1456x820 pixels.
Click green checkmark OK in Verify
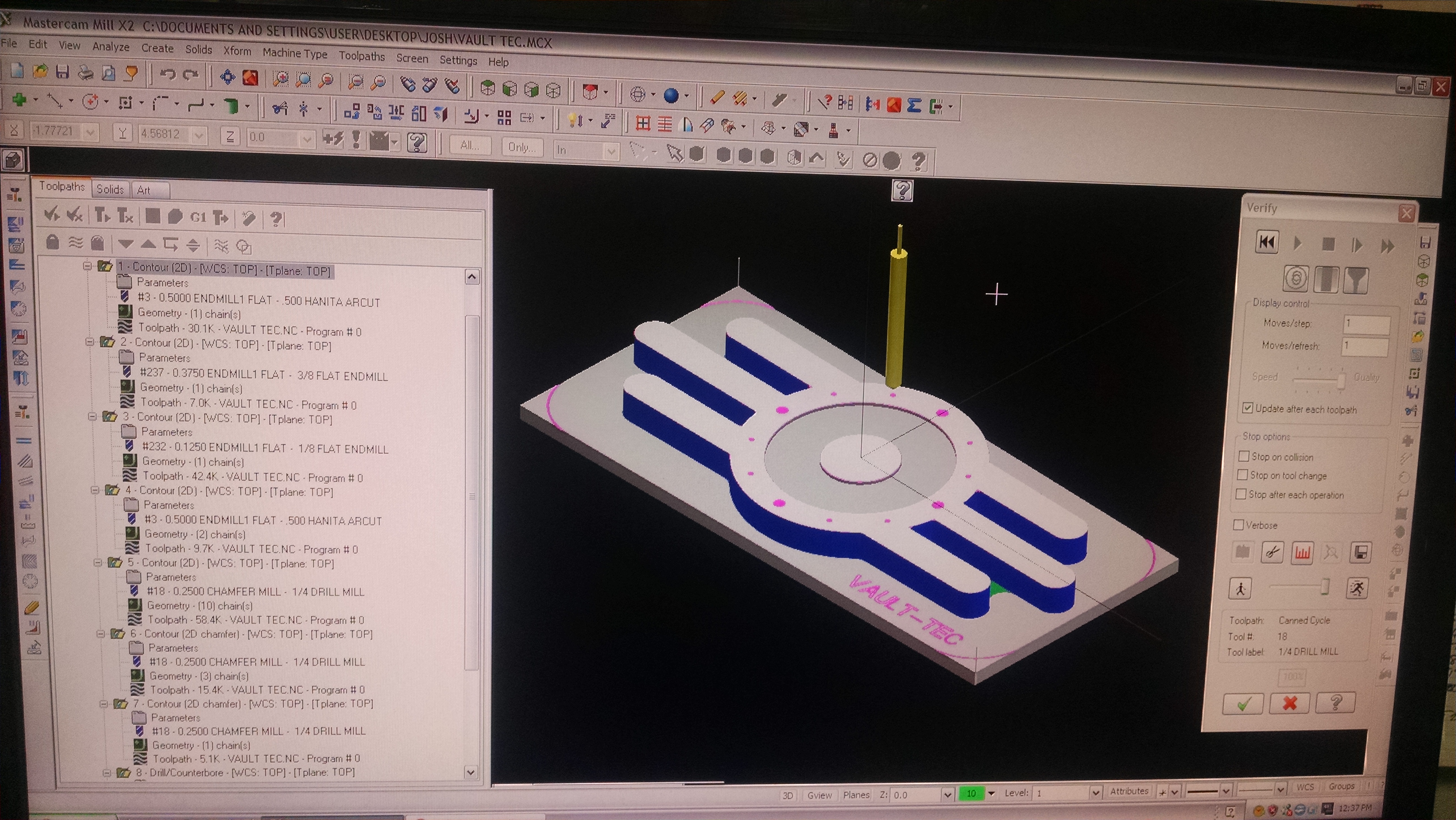[x=1242, y=703]
